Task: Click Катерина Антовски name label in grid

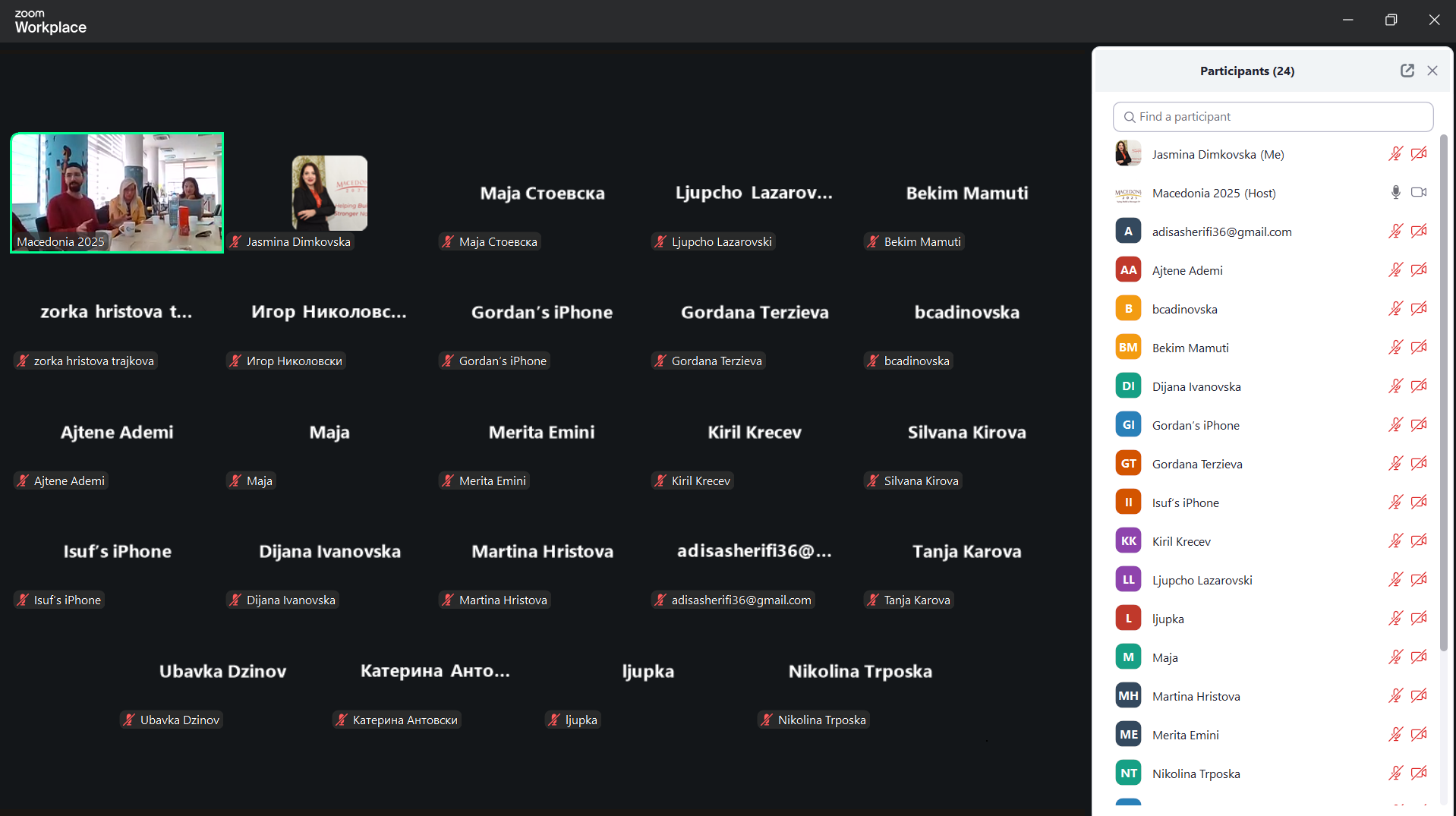Action: point(404,720)
